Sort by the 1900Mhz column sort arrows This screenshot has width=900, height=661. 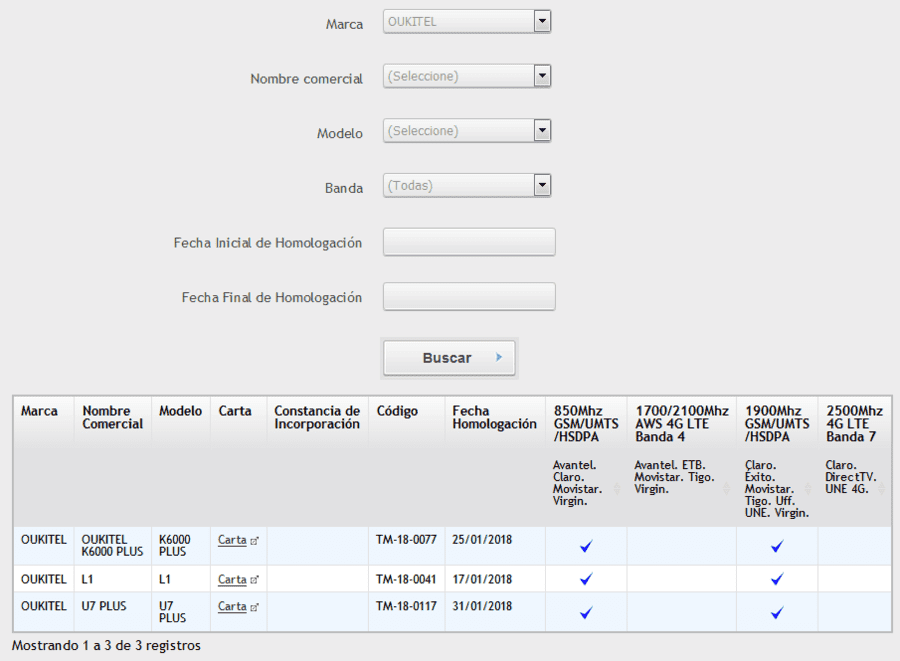pos(808,489)
